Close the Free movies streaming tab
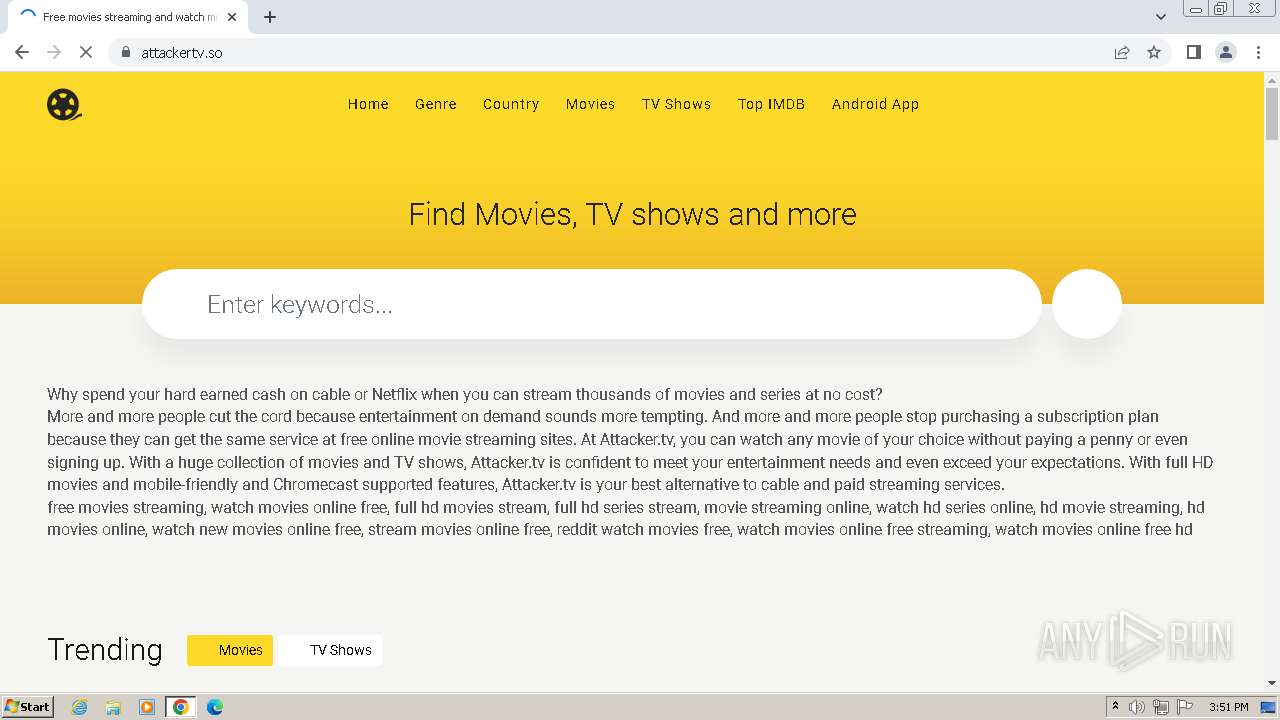Screen dimensions: 1280x720 233,17
